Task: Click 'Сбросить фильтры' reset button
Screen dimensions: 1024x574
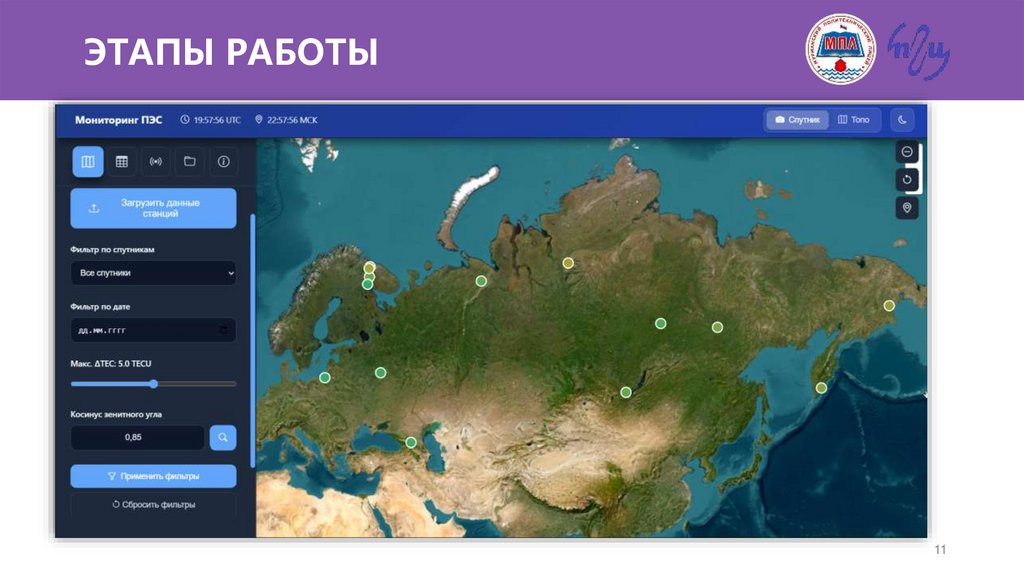Action: click(153, 504)
